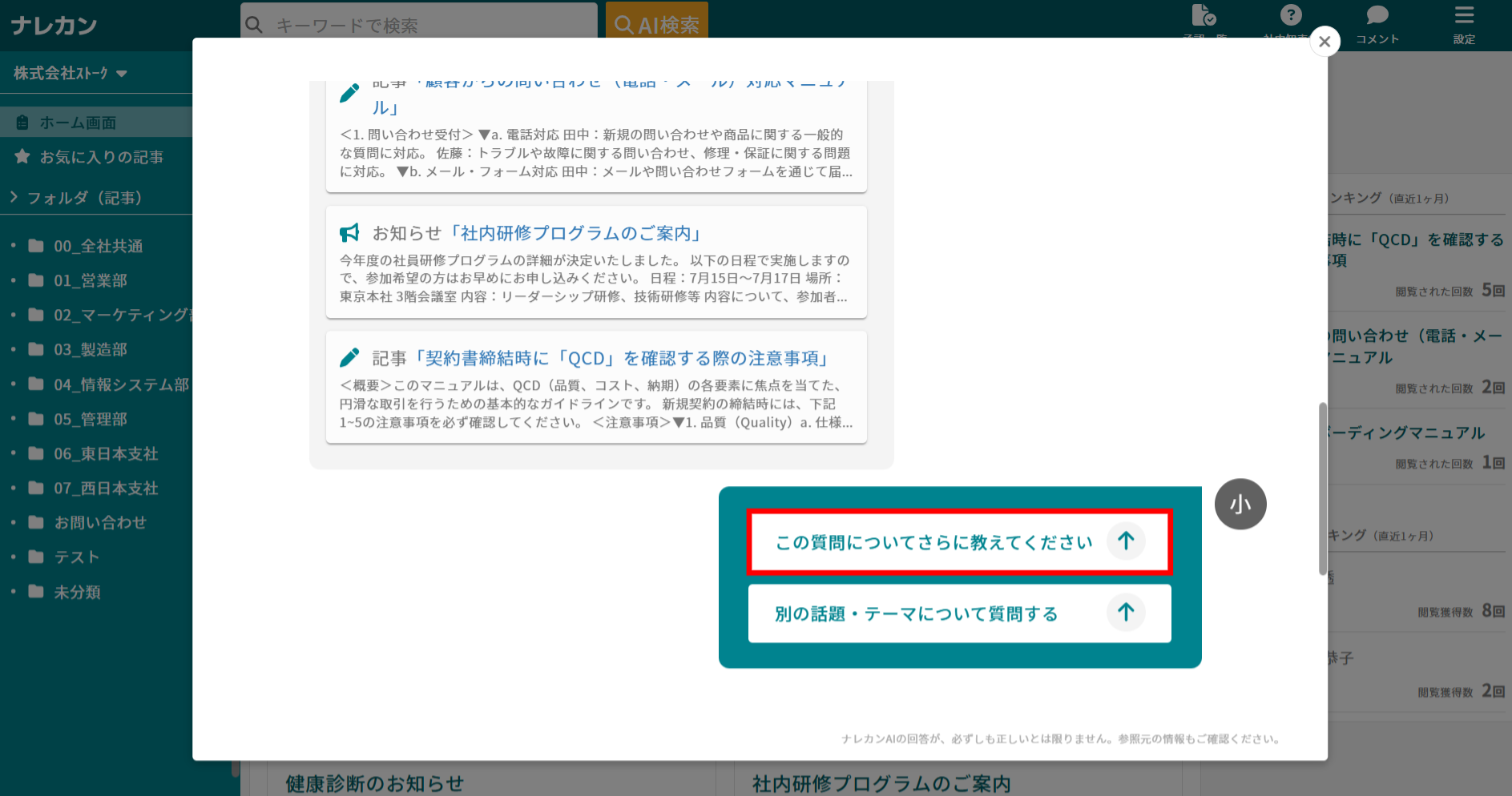The height and width of the screenshot is (796, 1512).
Task: Click the submit arrow on この質問についてさらに教えてください
Action: [x=1126, y=541]
